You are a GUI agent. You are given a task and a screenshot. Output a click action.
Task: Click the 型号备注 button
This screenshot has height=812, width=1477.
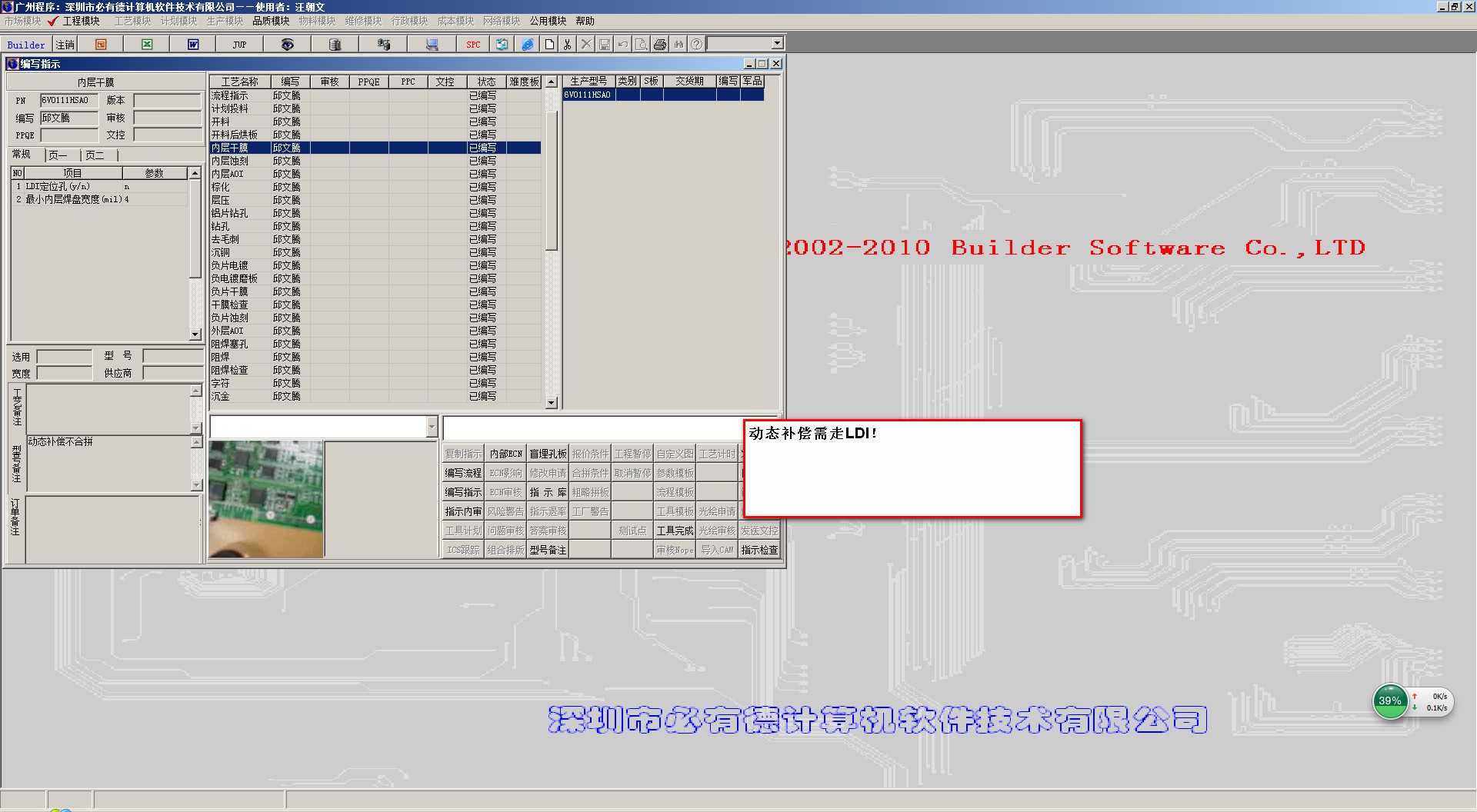pos(548,550)
